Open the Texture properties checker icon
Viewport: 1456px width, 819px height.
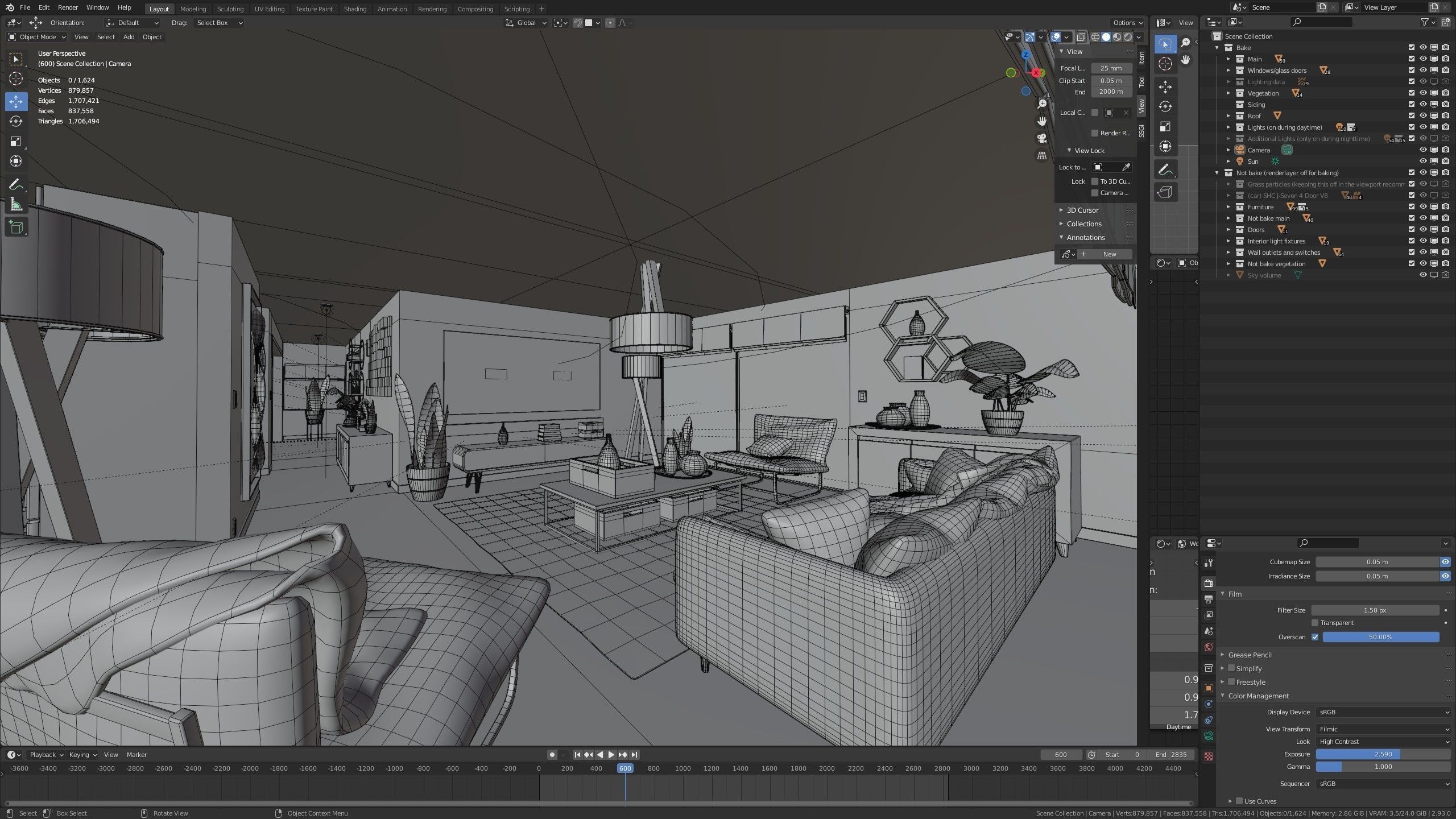click(1209, 756)
